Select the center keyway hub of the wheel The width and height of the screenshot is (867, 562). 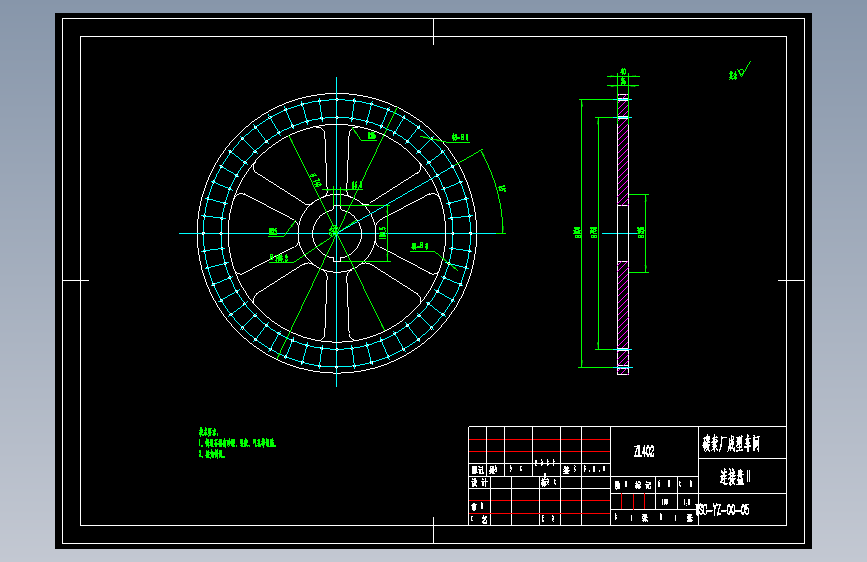pyautogui.click(x=337, y=233)
